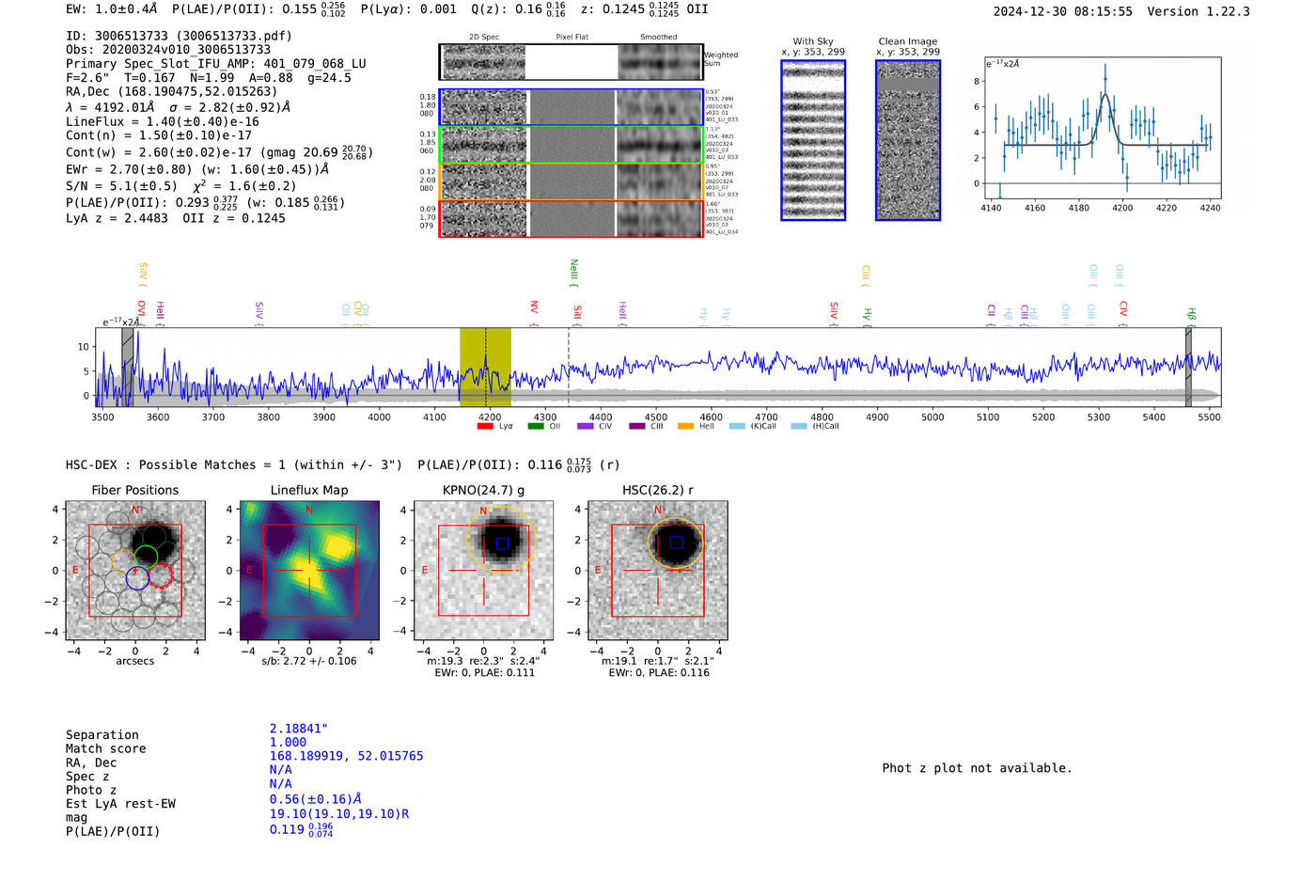Click the blue square marker in KPNO g image

click(503, 543)
